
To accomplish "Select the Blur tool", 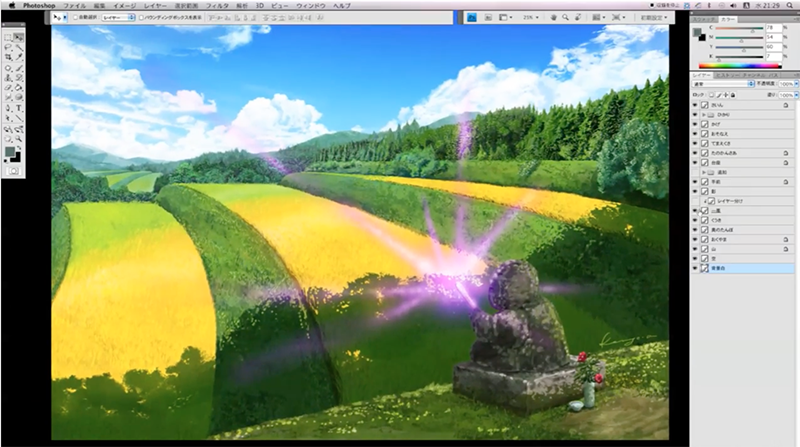I will [x=8, y=97].
